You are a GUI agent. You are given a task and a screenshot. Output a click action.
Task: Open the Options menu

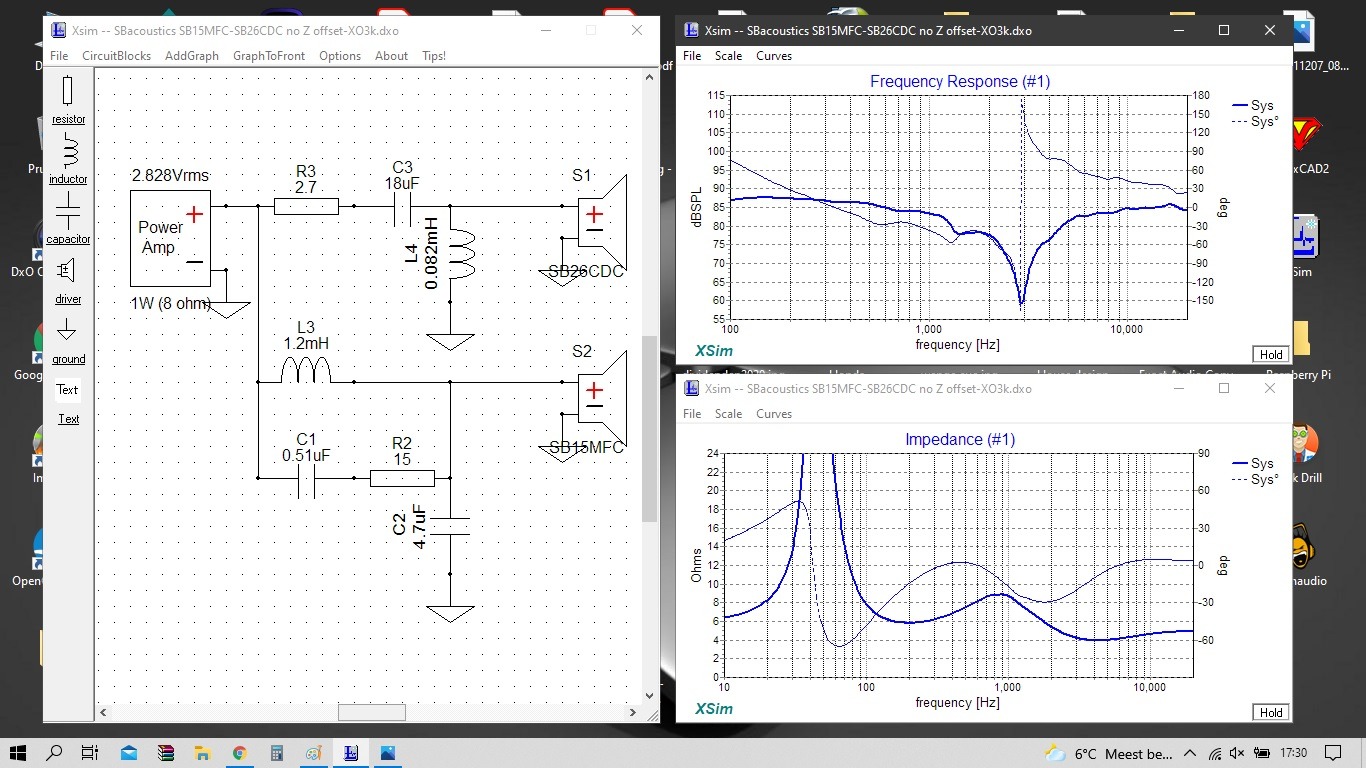coord(340,56)
